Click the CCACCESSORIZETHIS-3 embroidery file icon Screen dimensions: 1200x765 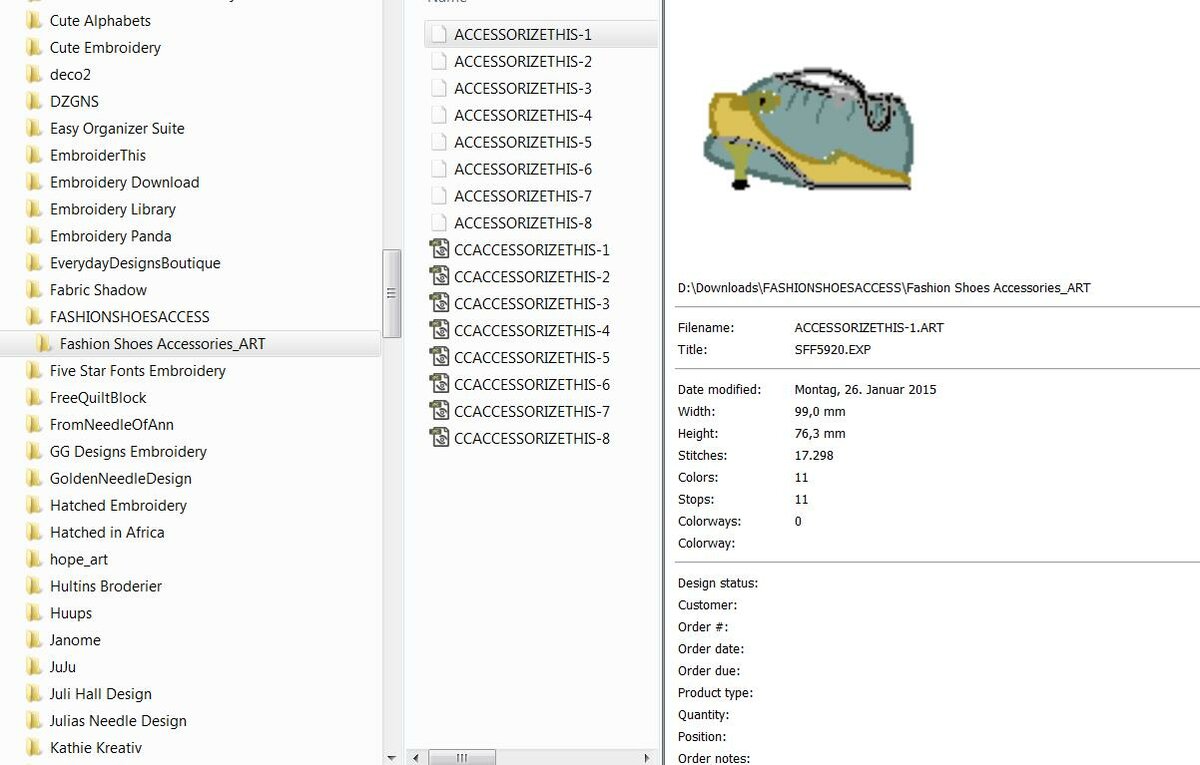click(438, 304)
